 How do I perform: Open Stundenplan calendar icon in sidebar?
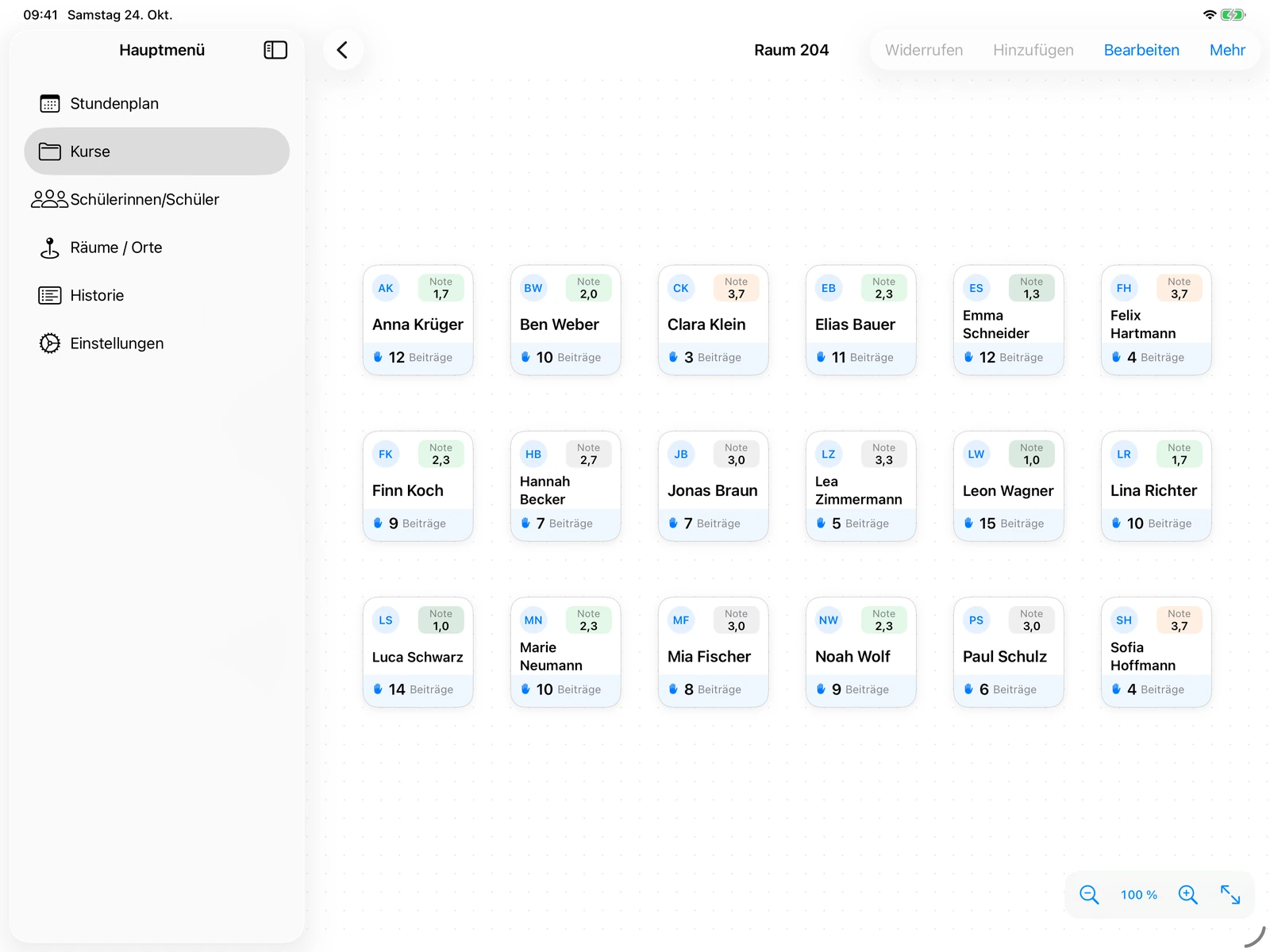[x=50, y=104]
